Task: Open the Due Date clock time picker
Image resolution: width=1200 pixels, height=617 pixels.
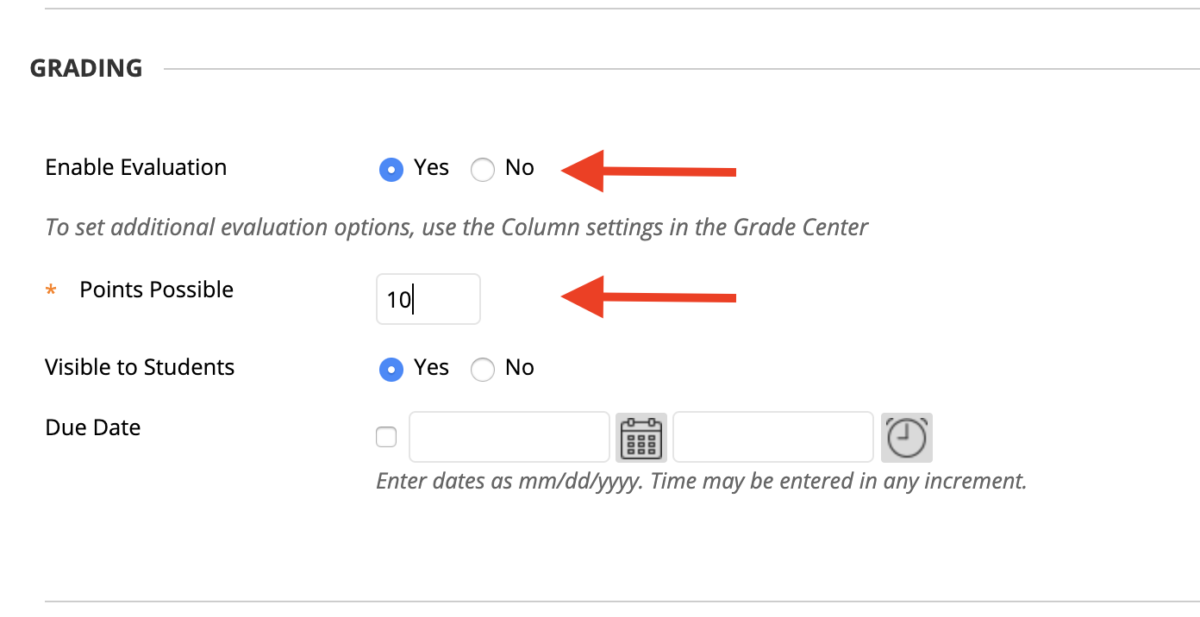Action: pos(907,437)
